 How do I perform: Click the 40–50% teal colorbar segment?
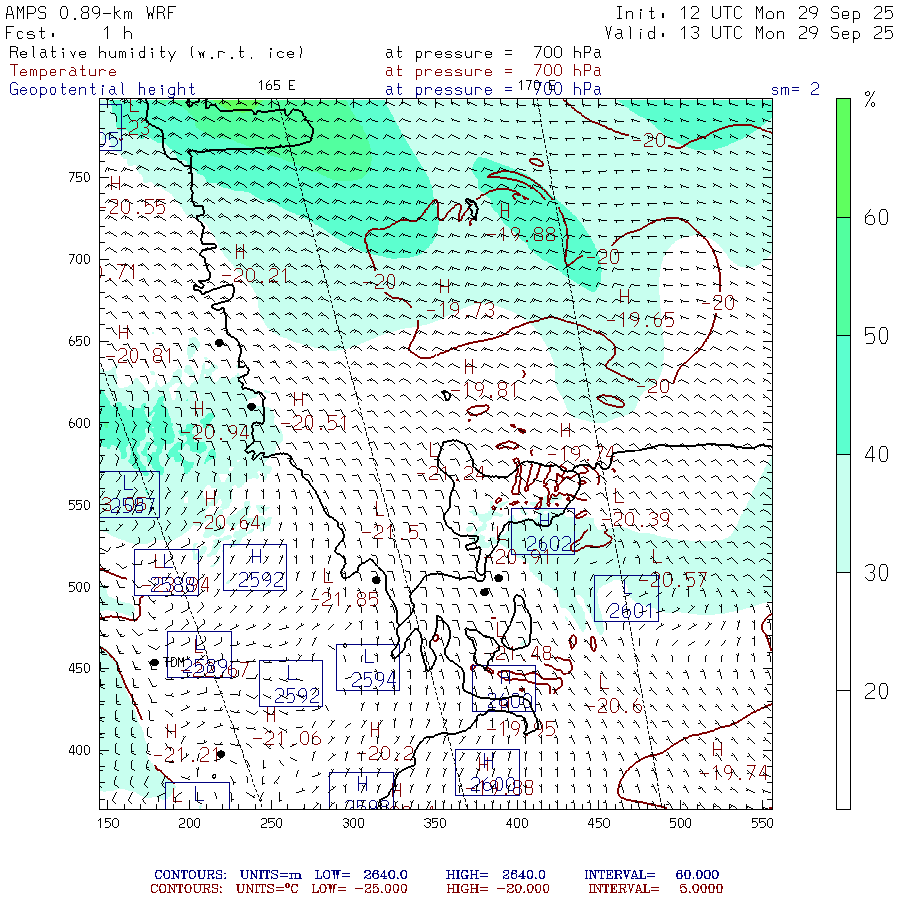point(843,395)
